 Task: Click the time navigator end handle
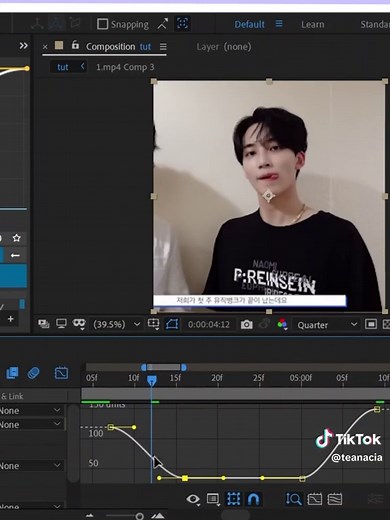184,367
